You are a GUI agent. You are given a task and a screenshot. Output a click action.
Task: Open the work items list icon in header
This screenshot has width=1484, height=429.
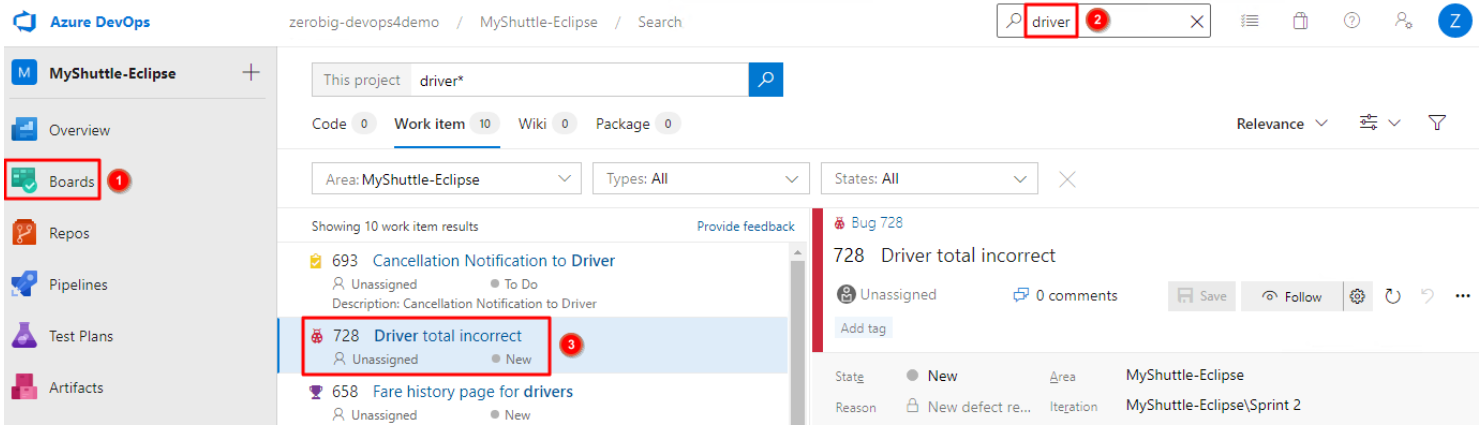pyautogui.click(x=1250, y=21)
